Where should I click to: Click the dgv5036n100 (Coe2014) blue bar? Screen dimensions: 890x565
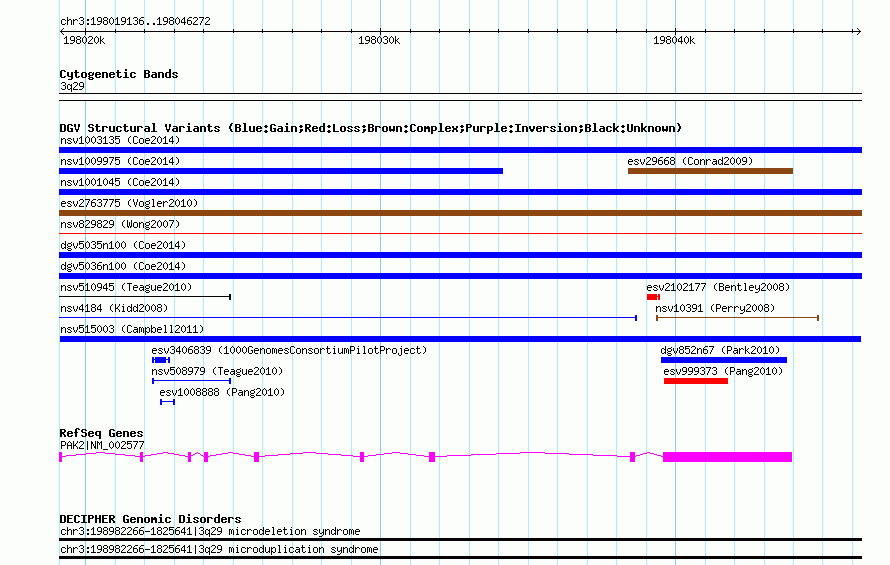(x=460, y=276)
